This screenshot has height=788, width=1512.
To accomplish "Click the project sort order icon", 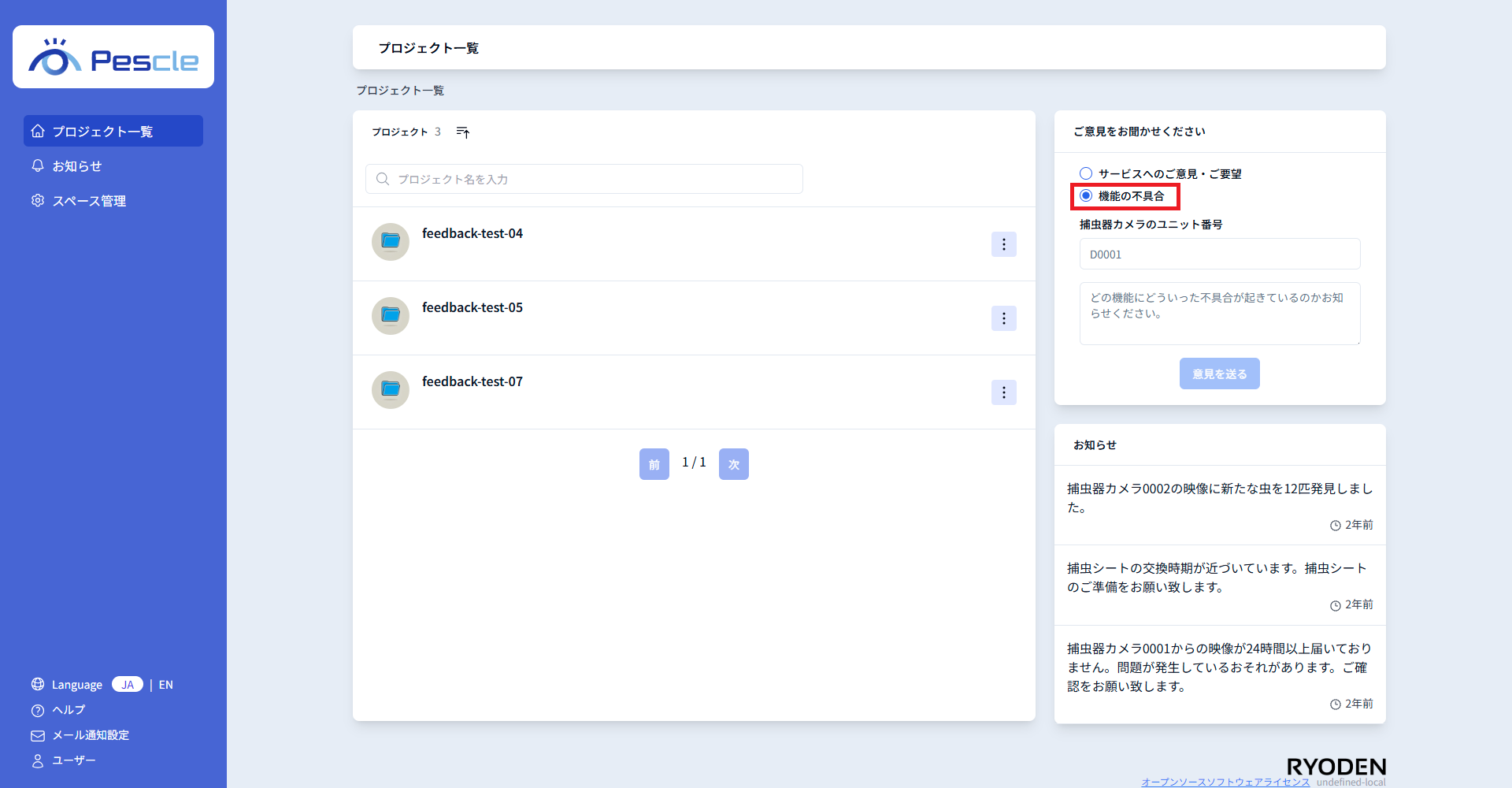I will pos(463,132).
